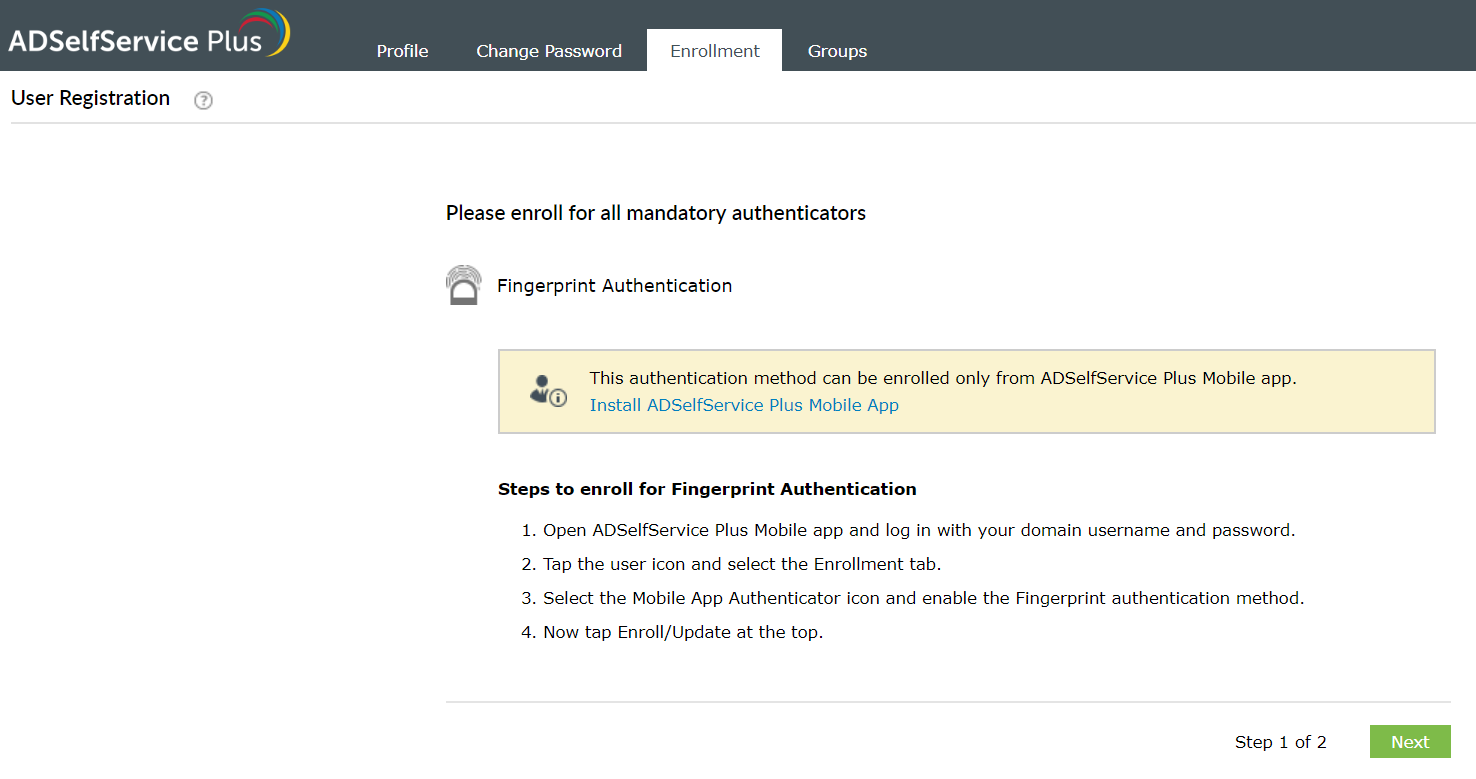1476x779 pixels.
Task: Select the Enrollment tab
Action: pyautogui.click(x=714, y=50)
